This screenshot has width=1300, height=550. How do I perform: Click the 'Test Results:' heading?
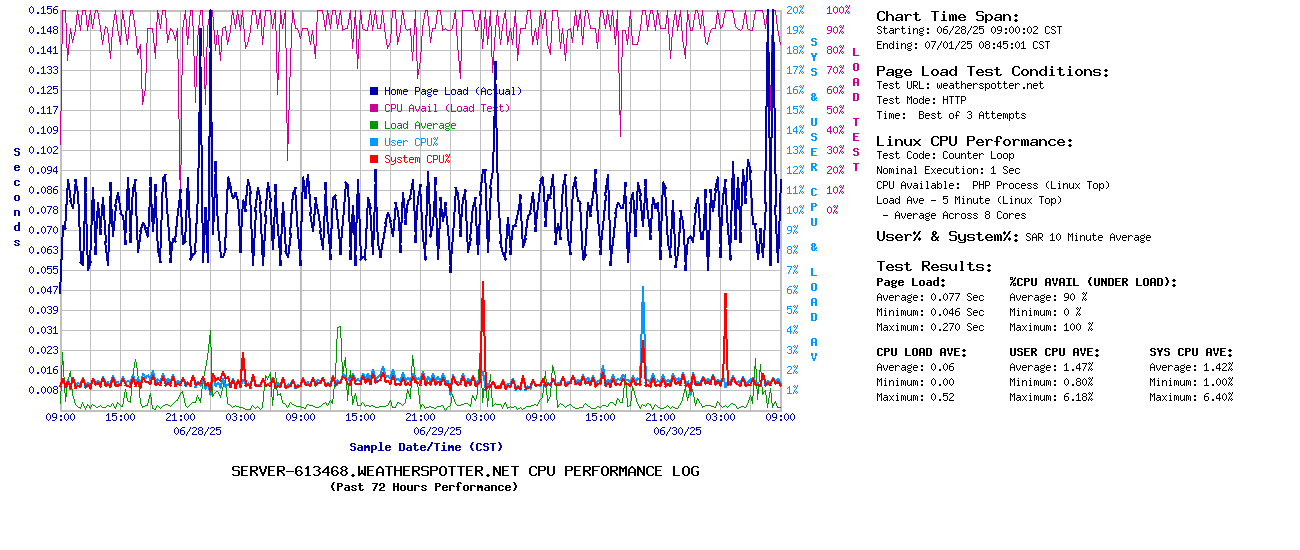934,266
